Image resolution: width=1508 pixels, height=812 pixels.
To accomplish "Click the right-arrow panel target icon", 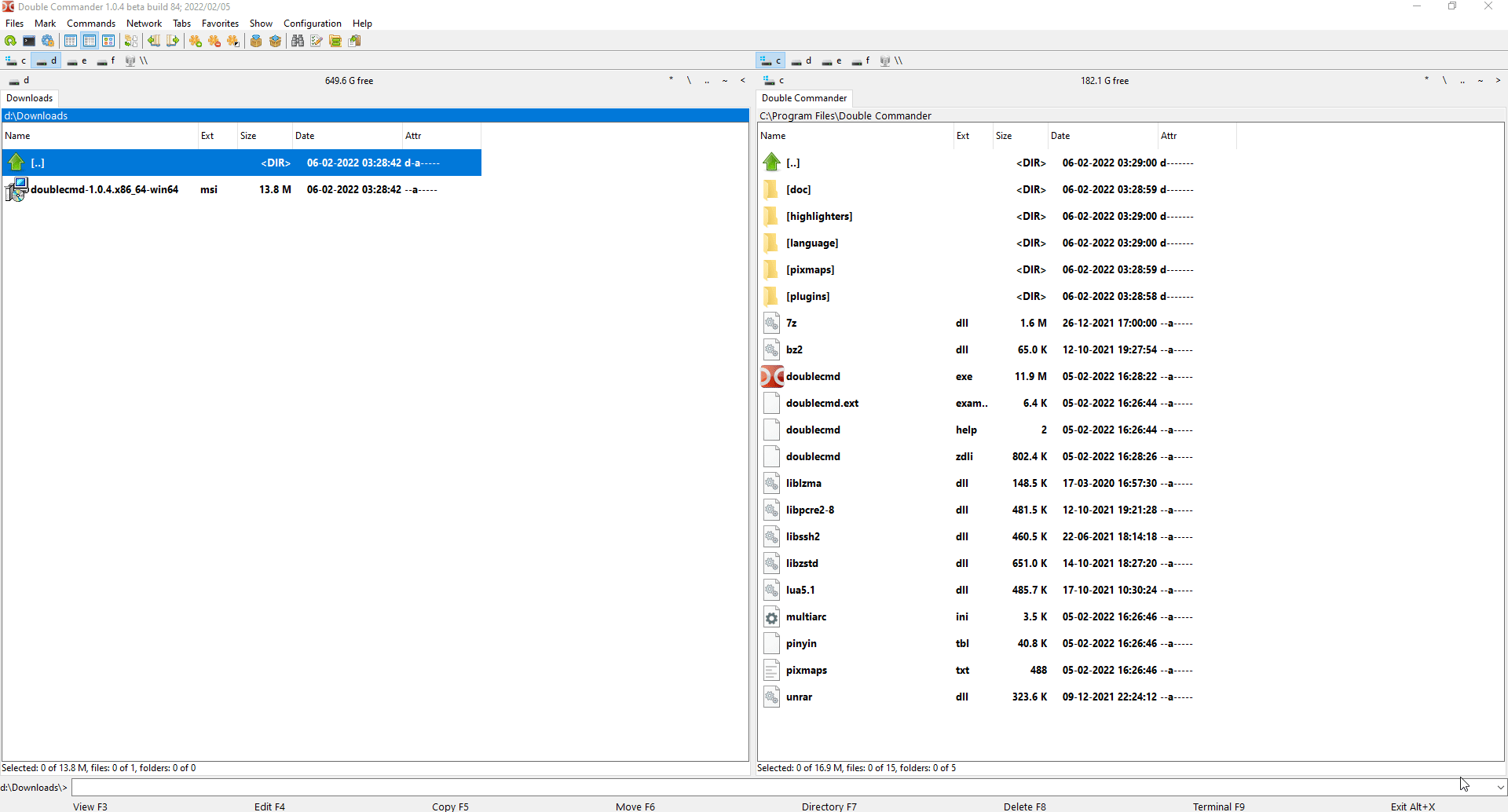I will [x=173, y=41].
